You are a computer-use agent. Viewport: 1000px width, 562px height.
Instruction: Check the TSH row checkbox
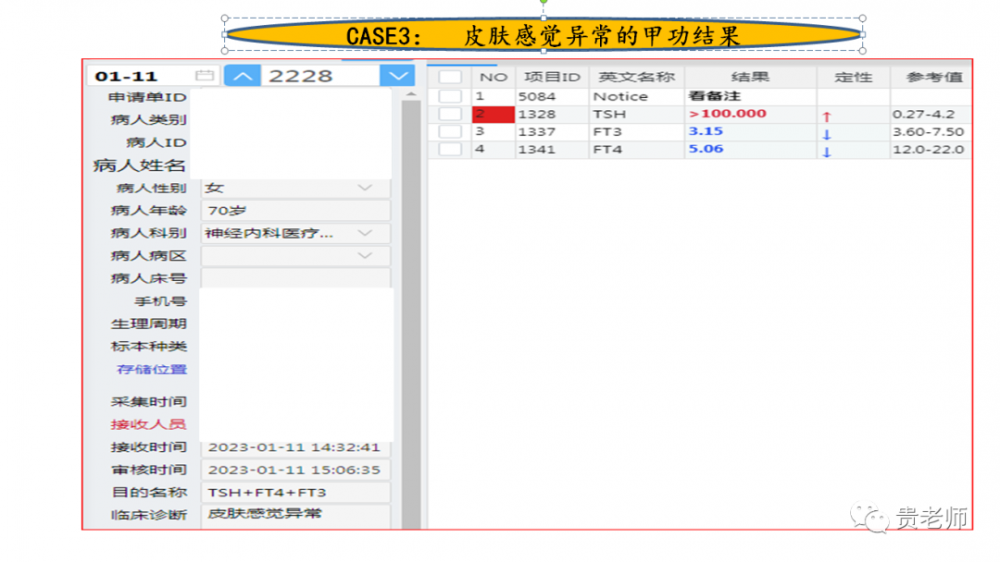pos(450,114)
